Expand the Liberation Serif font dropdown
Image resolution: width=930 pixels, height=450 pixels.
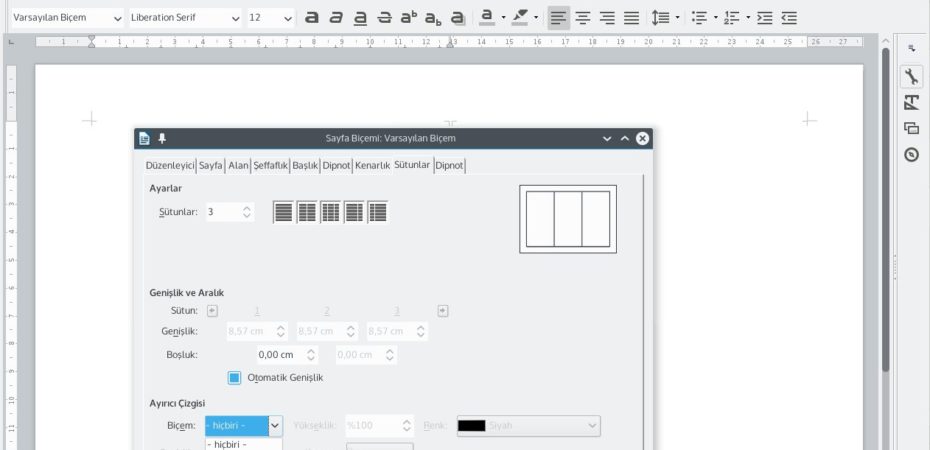coord(235,18)
